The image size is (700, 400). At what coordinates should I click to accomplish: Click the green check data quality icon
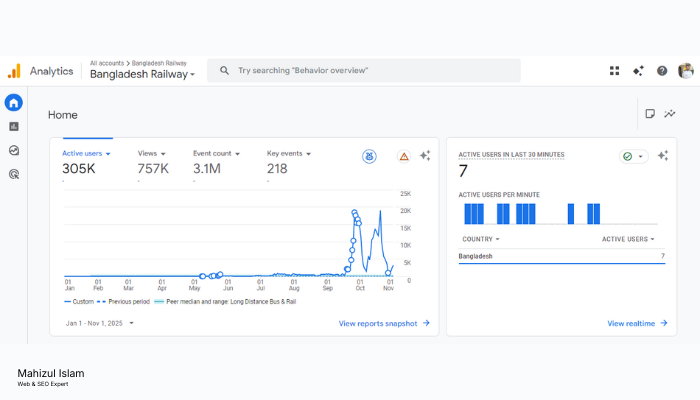[x=628, y=156]
